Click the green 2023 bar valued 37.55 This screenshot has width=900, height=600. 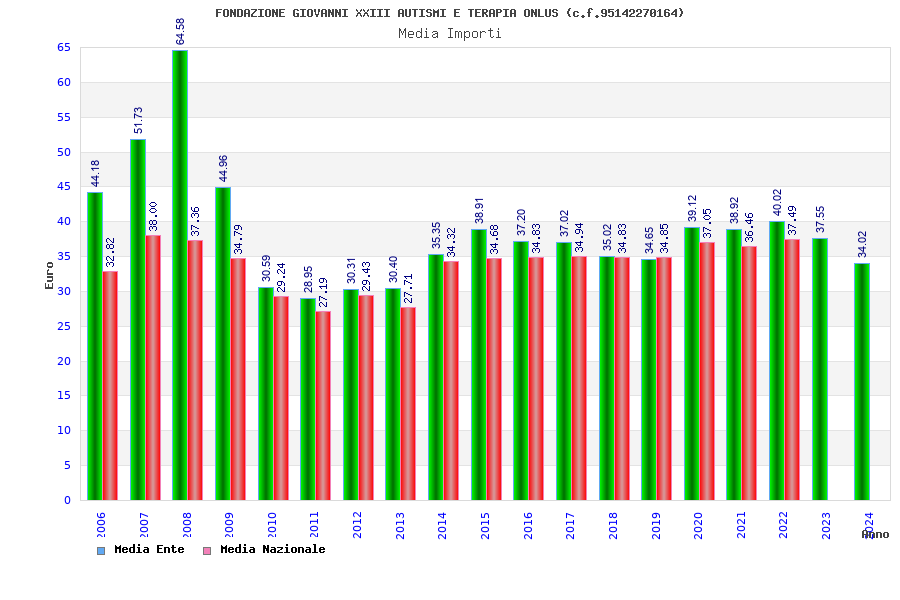tap(820, 369)
